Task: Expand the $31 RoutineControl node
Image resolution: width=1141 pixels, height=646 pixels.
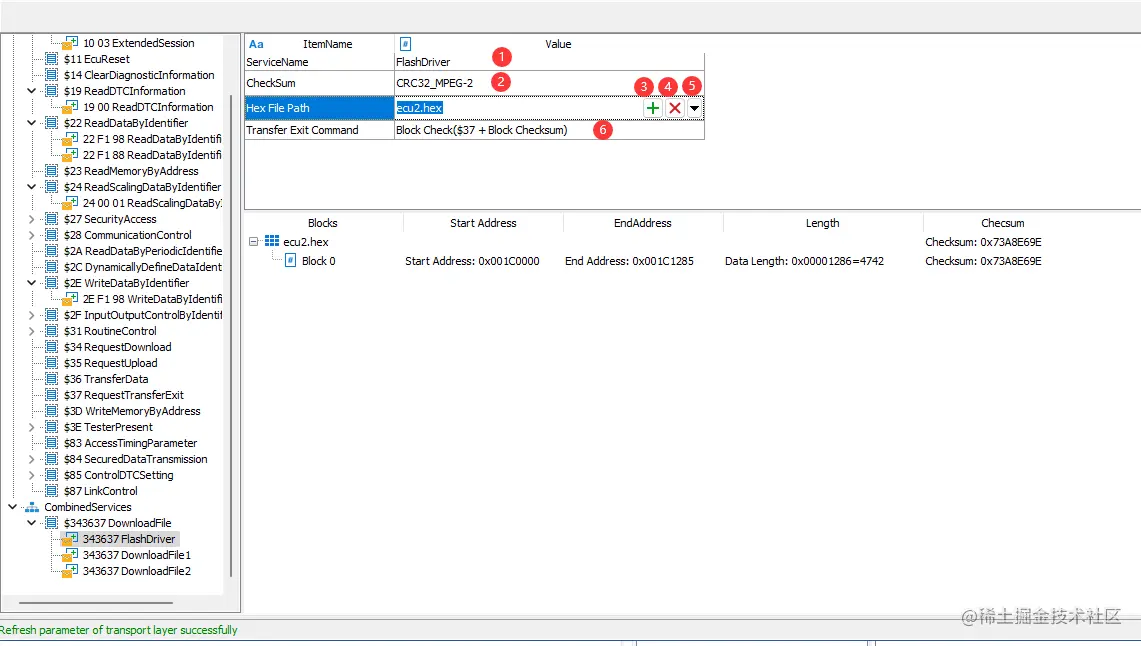Action: tap(31, 331)
